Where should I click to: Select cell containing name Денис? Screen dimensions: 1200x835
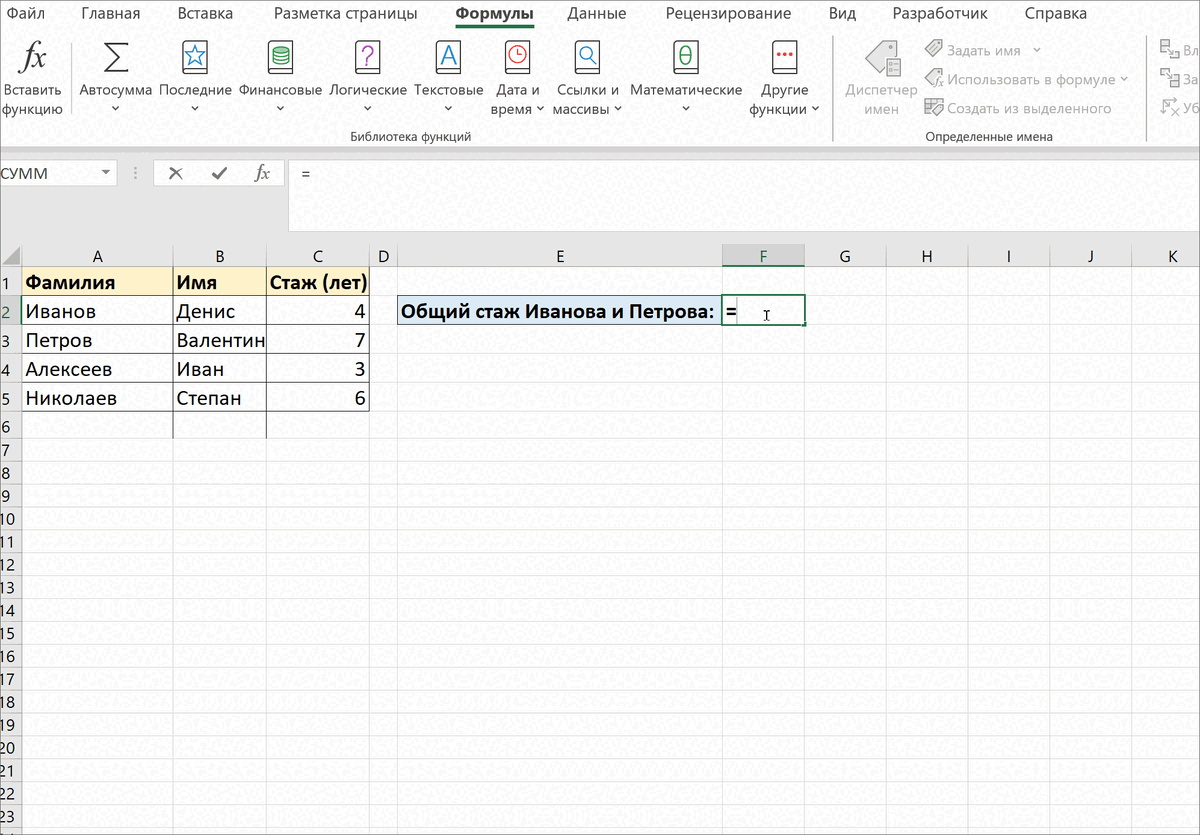point(219,312)
